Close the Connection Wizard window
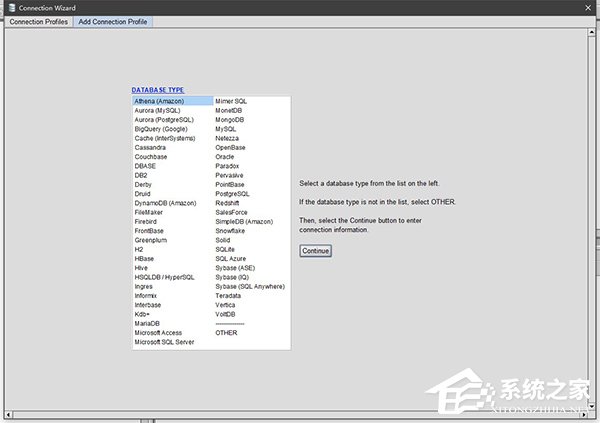600x423 pixels. coord(588,8)
